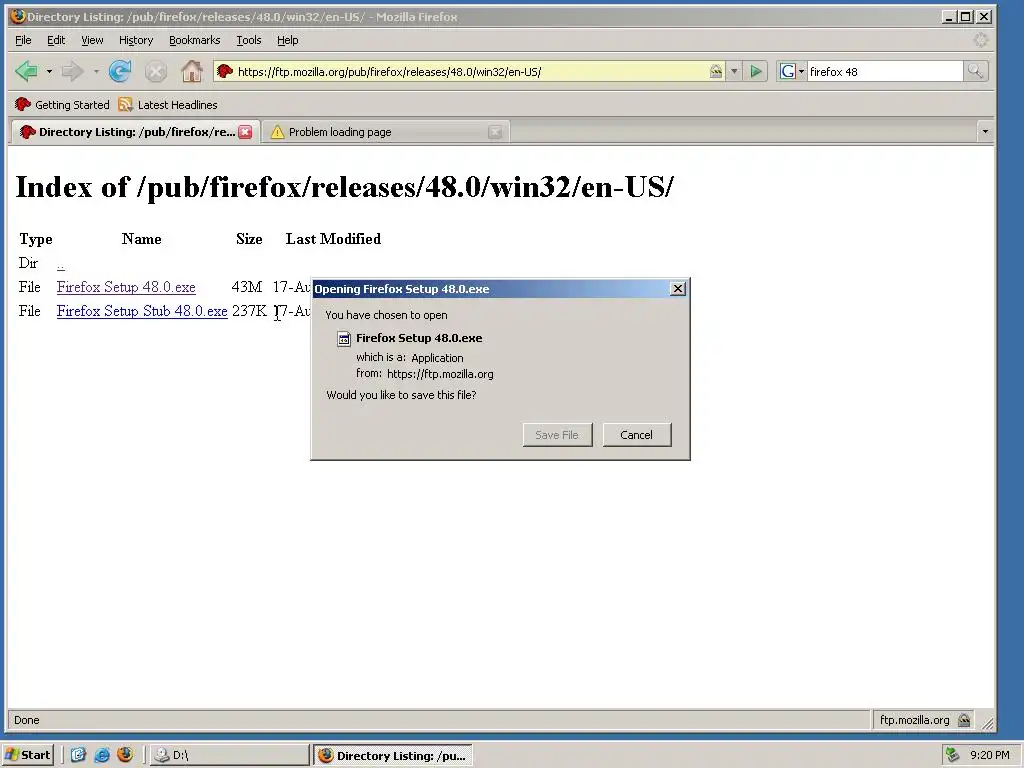Click the 237K size cell
The image size is (1024, 768).
coord(249,311)
